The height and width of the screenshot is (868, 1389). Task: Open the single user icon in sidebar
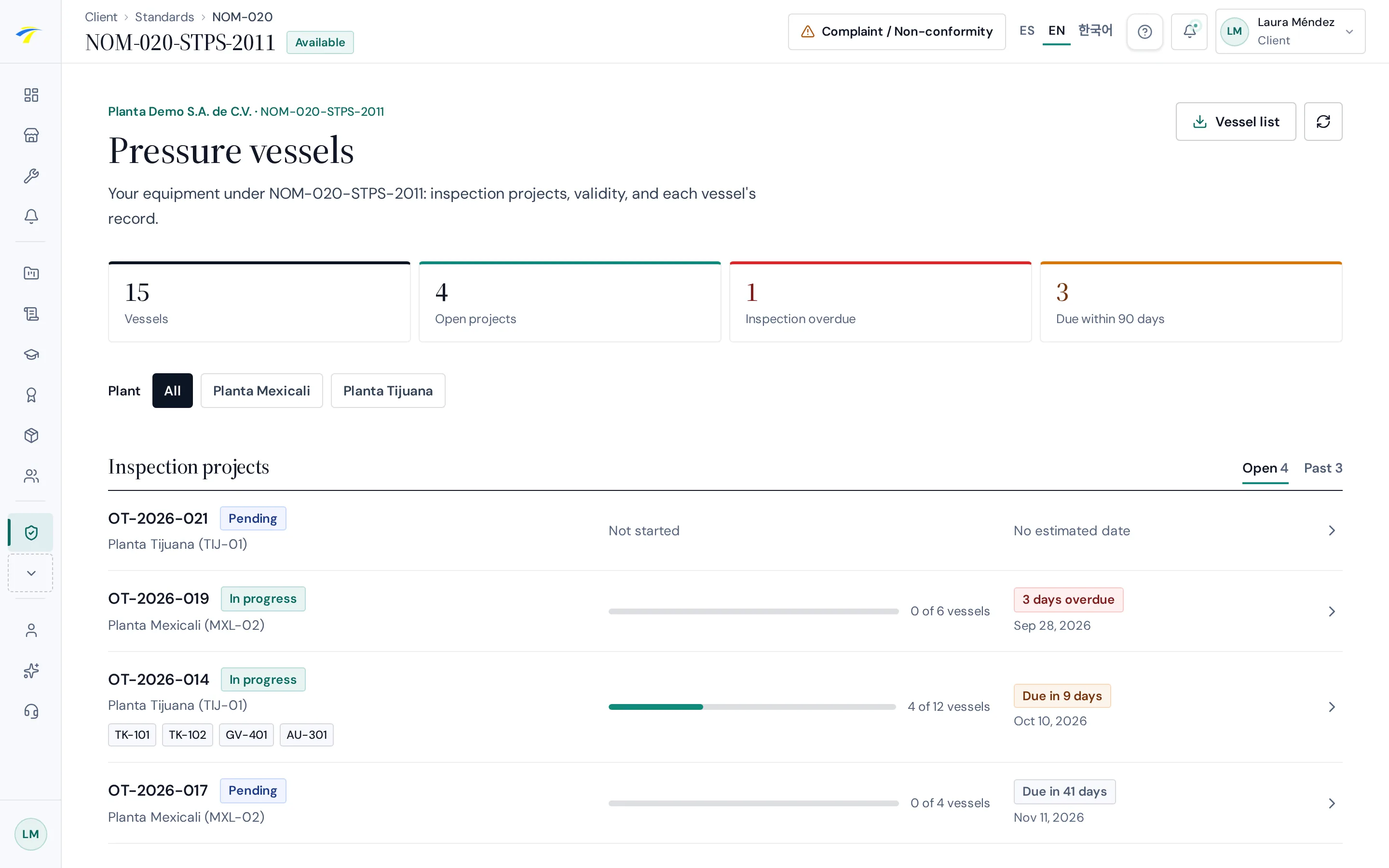[x=31, y=630]
